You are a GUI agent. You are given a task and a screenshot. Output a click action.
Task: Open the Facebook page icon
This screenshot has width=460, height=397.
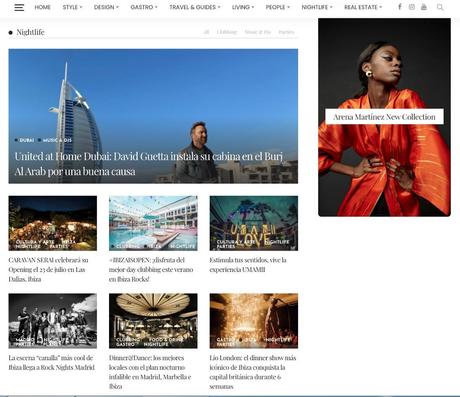point(400,7)
